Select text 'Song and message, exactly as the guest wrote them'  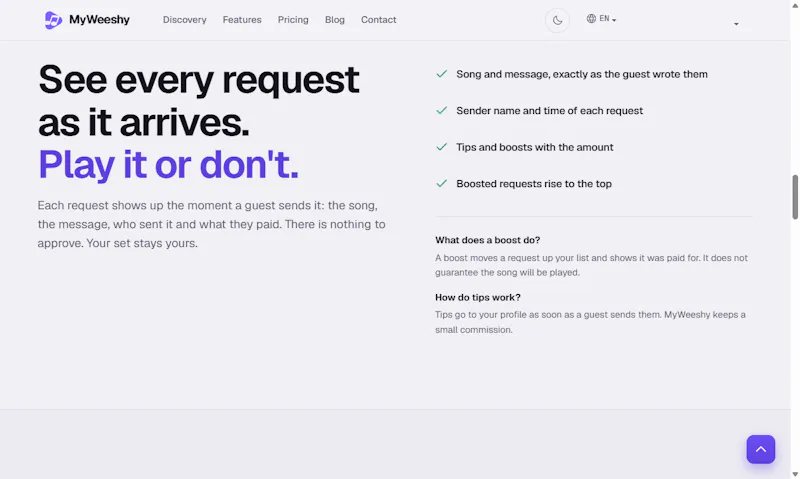[x=582, y=74]
